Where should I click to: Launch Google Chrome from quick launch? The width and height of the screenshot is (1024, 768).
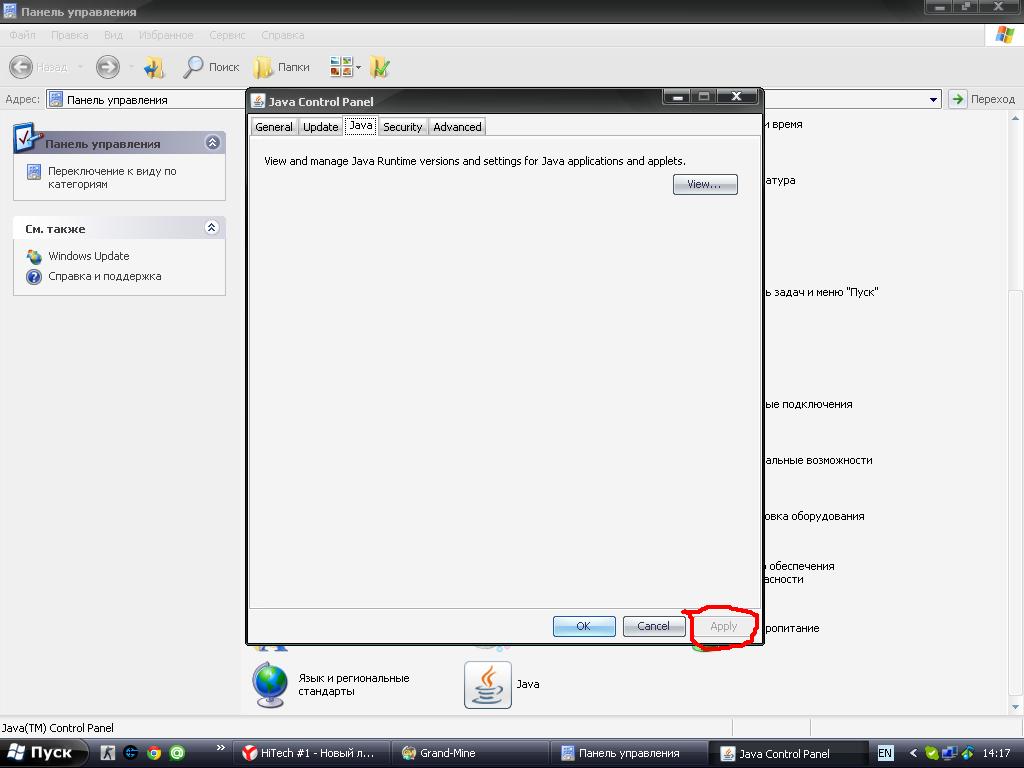point(154,753)
